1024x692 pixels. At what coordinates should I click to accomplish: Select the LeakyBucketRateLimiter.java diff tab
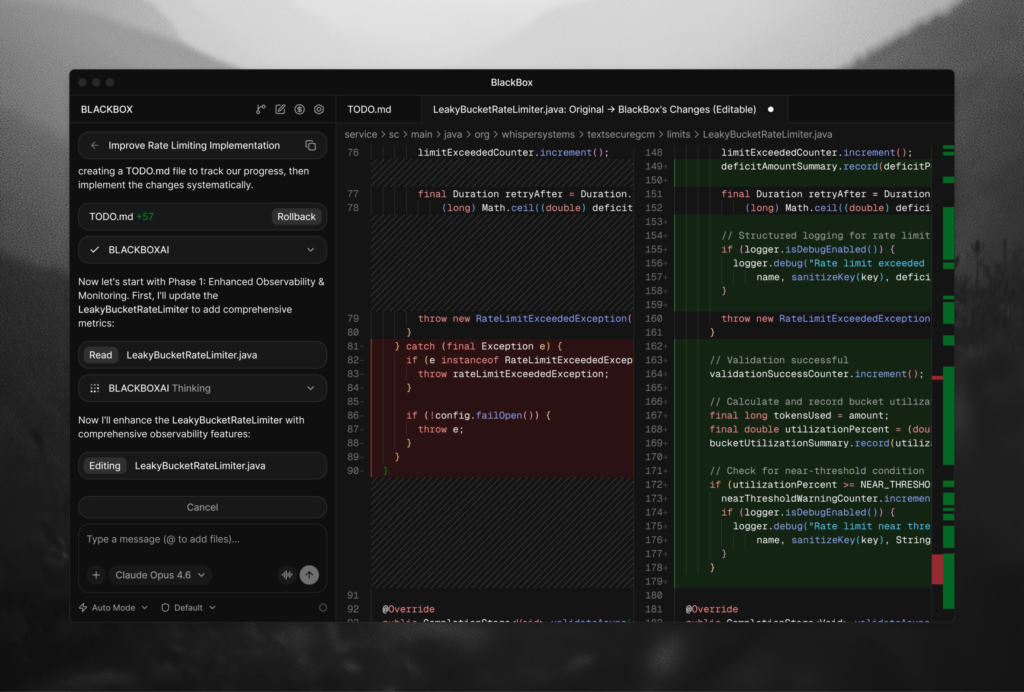pyautogui.click(x=594, y=109)
